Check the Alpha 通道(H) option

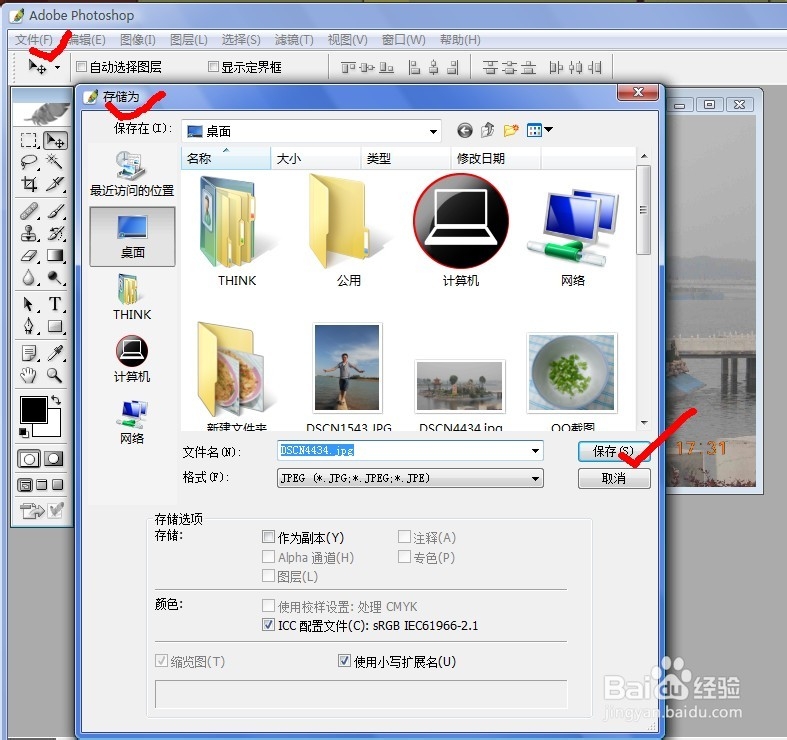268,556
